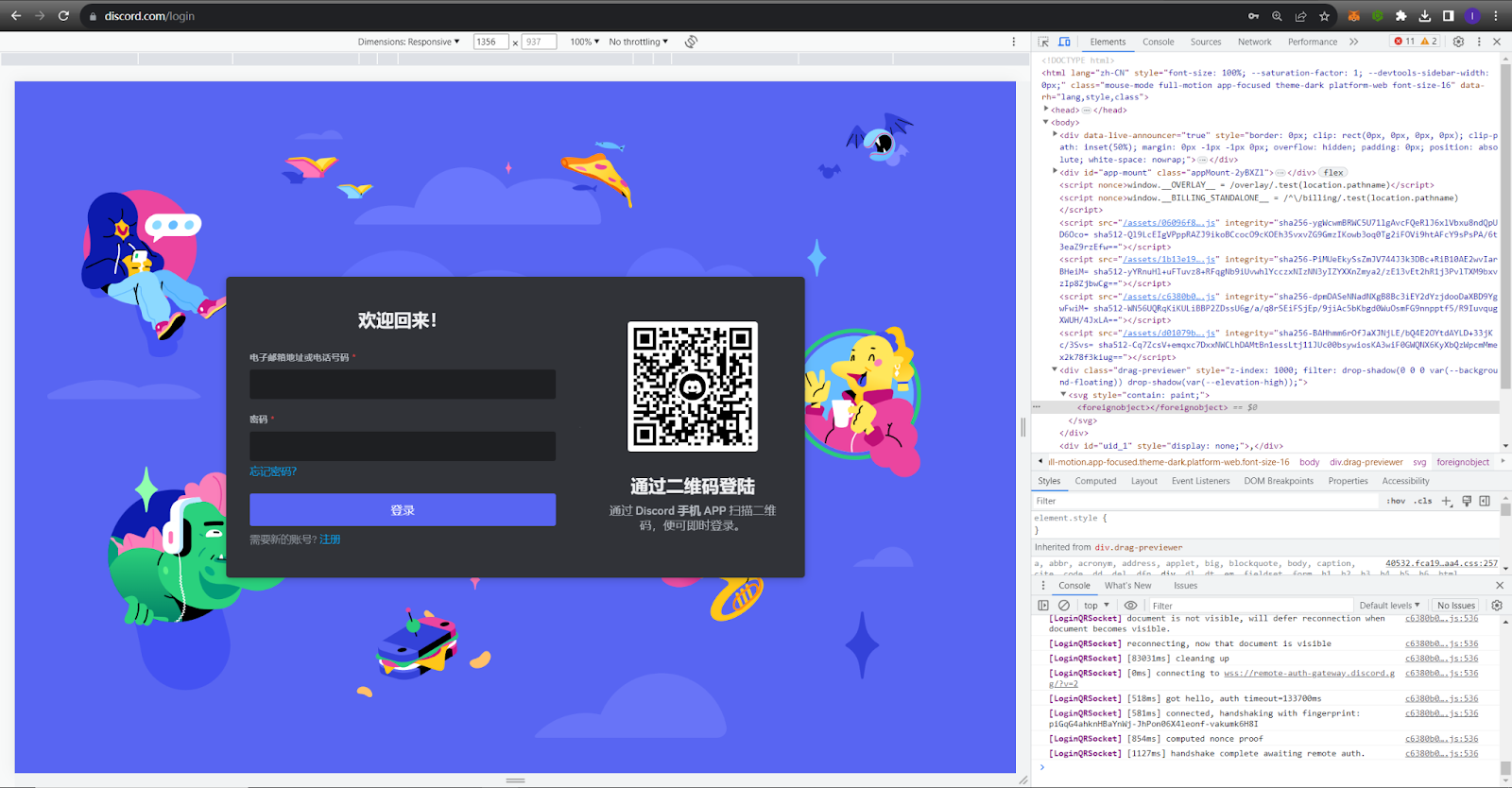Click the Discord password input field
1512x788 pixels.
coord(403,446)
